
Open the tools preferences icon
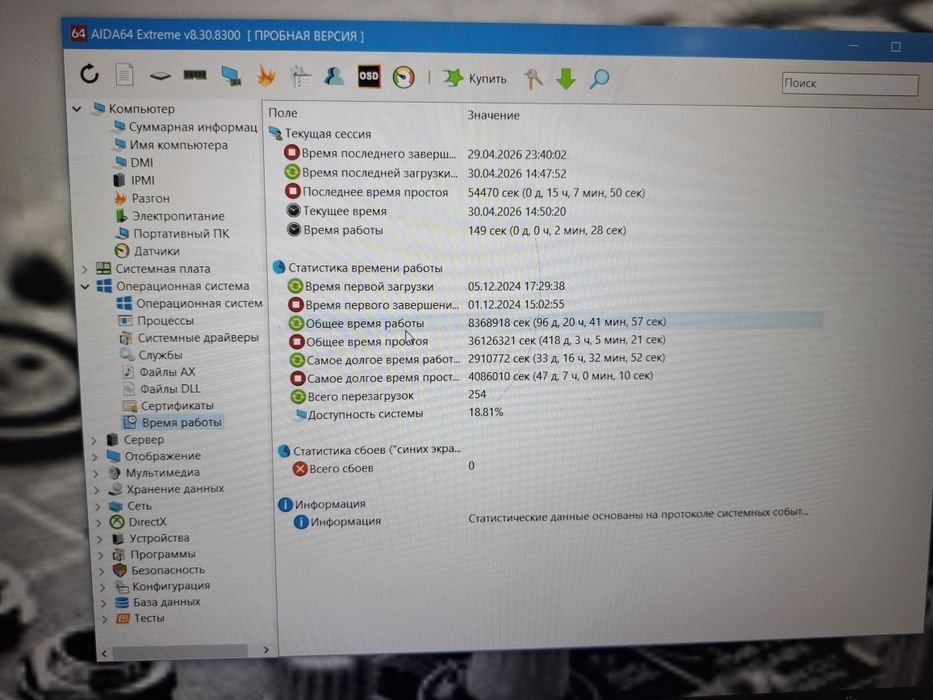pos(533,79)
